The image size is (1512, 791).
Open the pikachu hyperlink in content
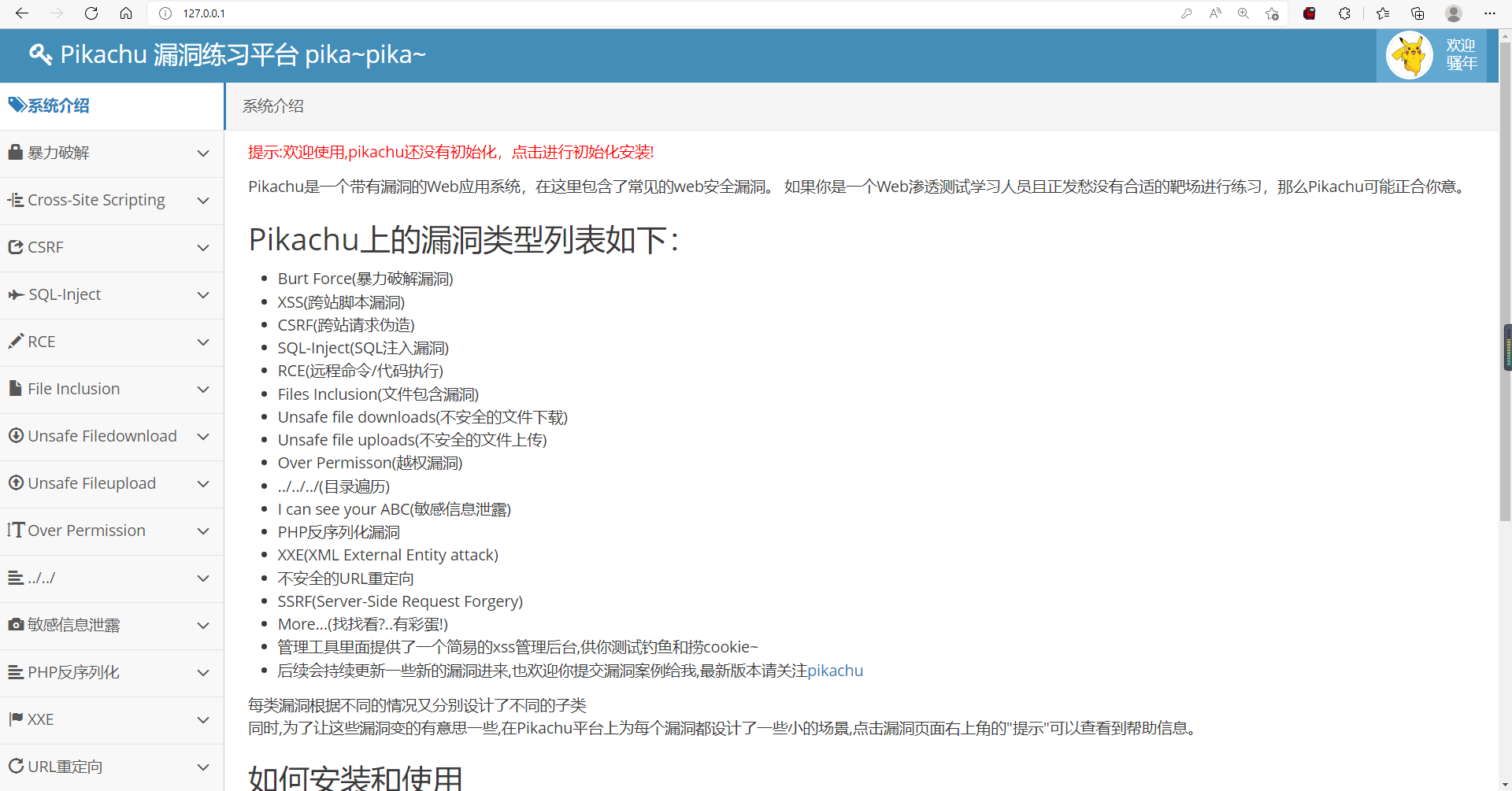tap(836, 671)
